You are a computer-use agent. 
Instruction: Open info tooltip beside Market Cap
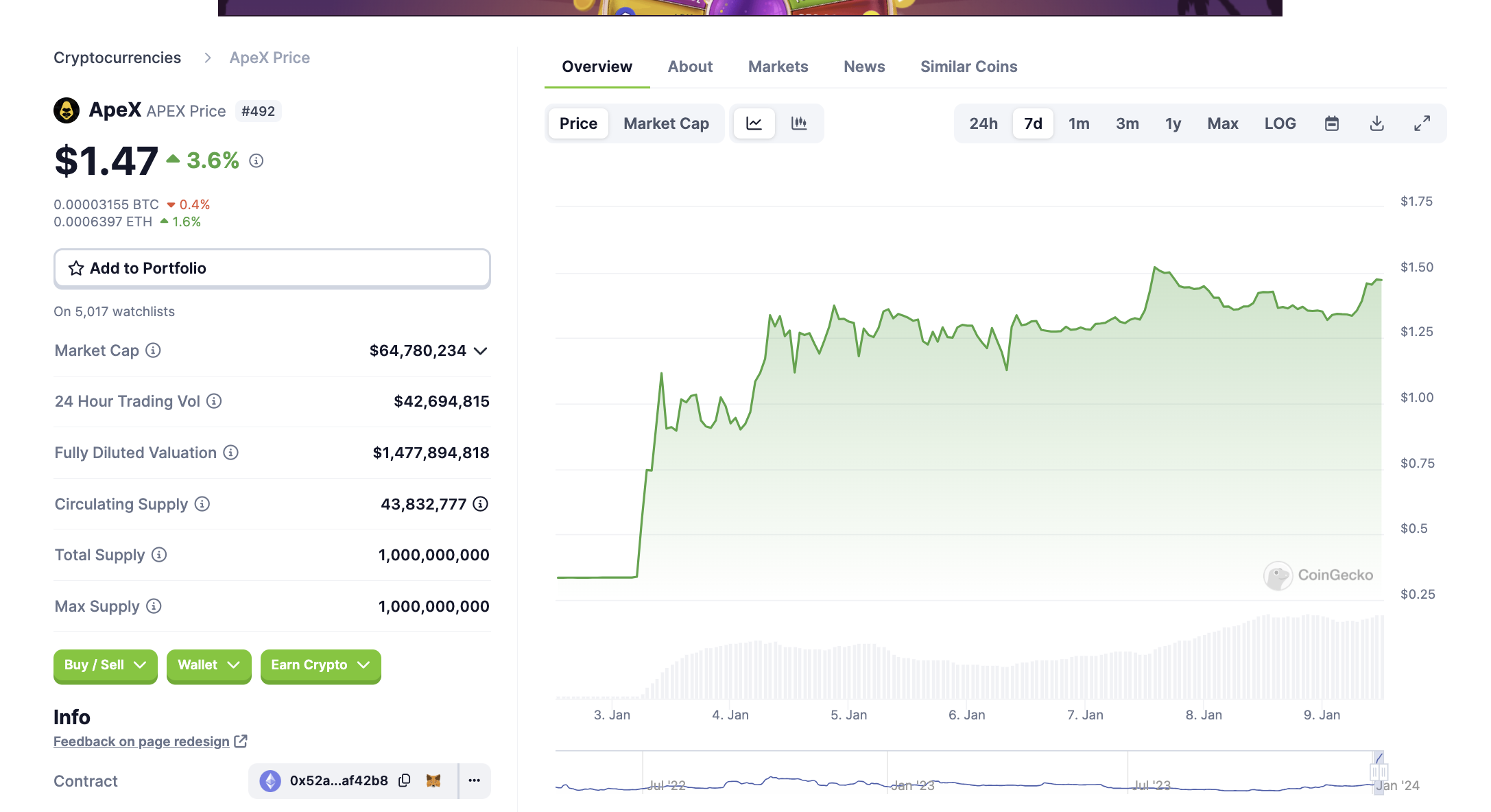(154, 350)
